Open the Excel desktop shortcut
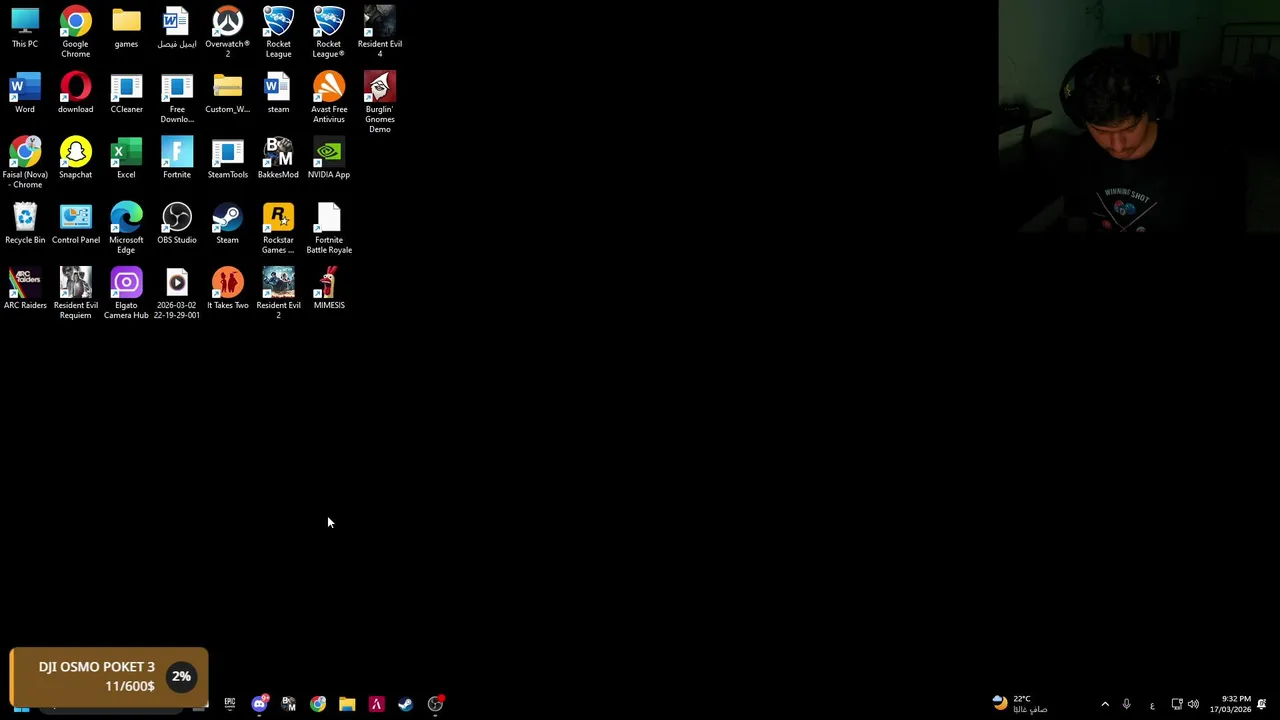Viewport: 1280px width, 720px height. point(126,158)
